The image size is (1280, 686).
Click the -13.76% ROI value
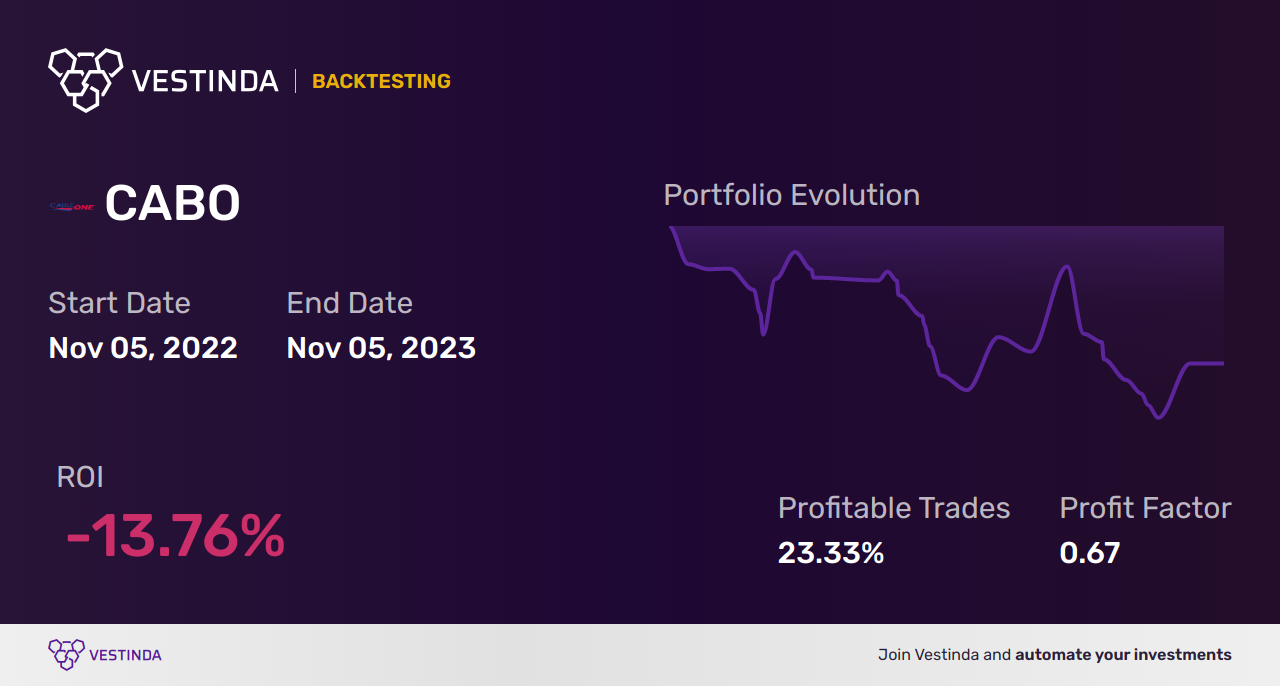pos(175,537)
